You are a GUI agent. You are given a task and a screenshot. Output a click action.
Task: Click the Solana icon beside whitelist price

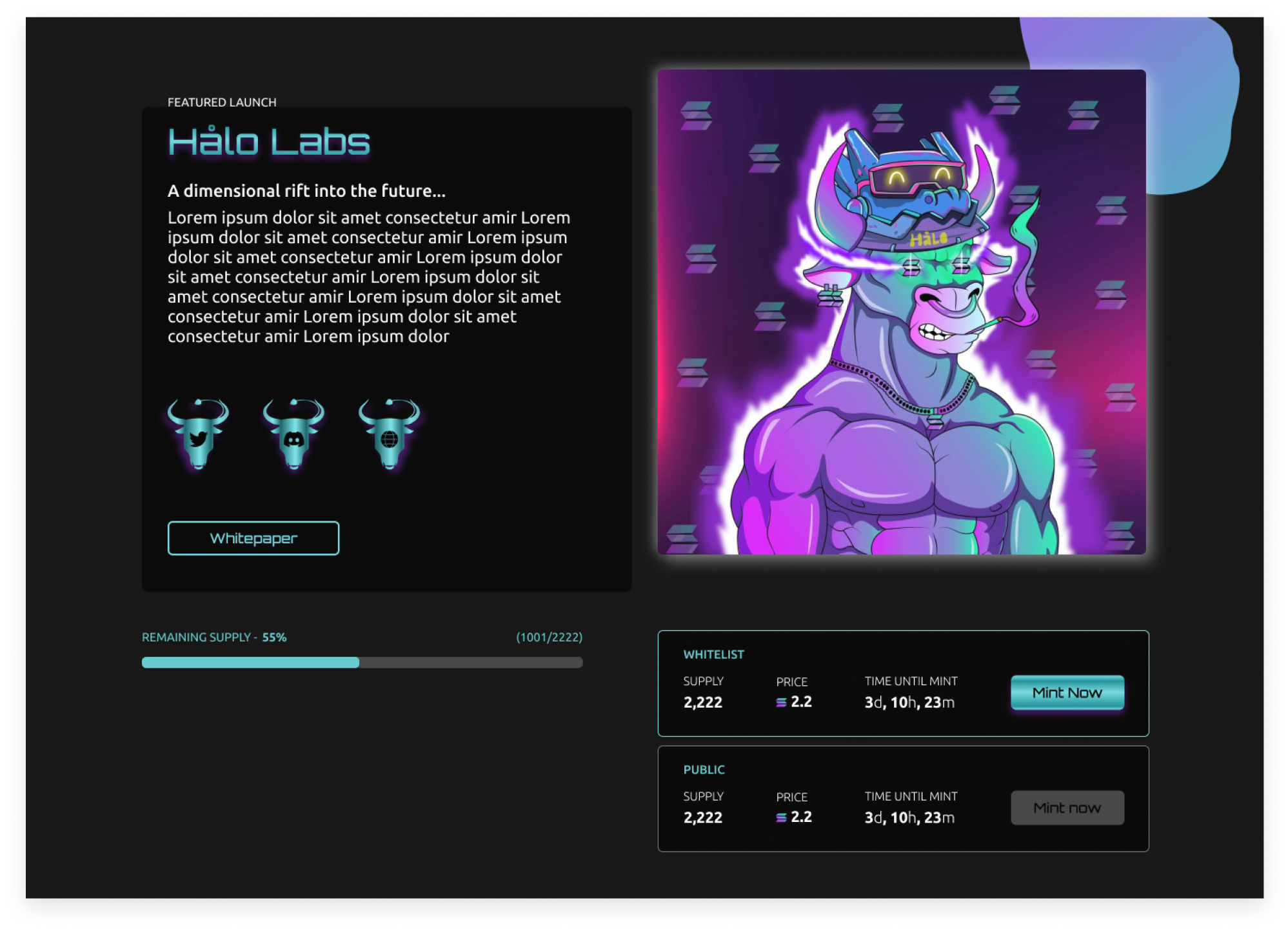[x=781, y=703]
